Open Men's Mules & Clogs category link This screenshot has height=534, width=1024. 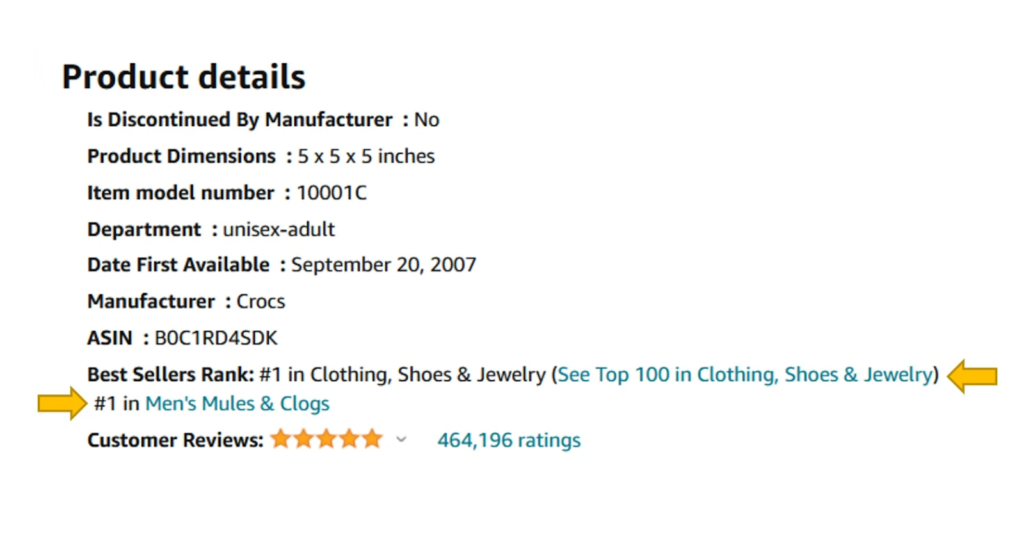pos(237,403)
